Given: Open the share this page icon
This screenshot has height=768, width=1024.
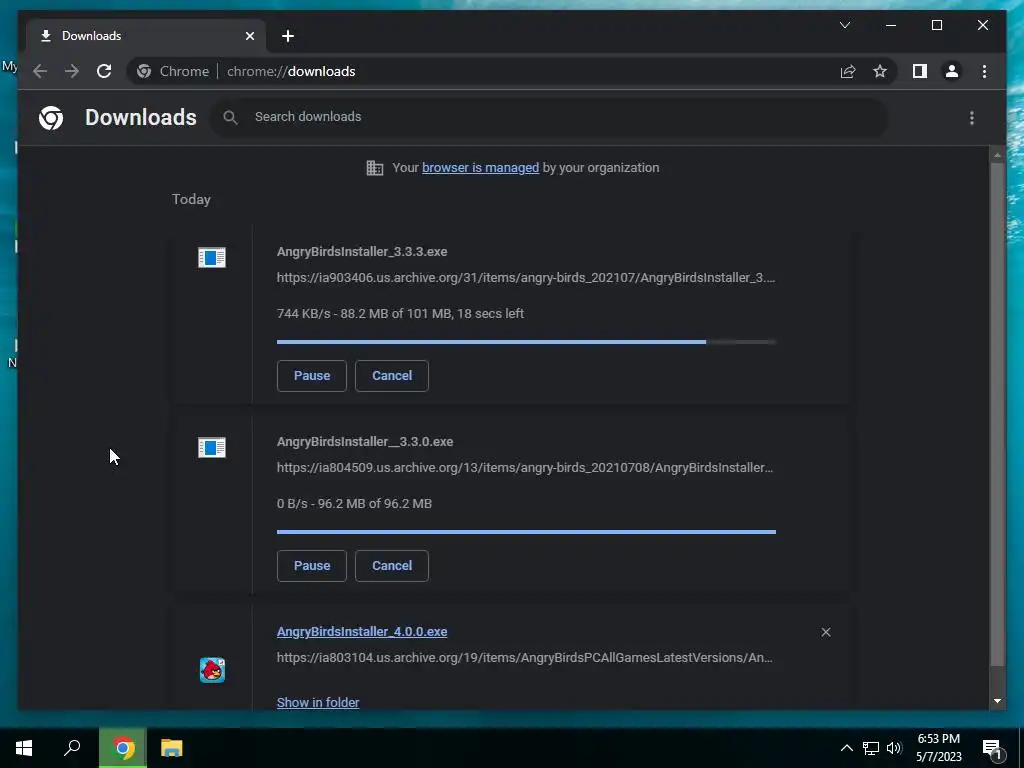Looking at the screenshot, I should point(848,71).
